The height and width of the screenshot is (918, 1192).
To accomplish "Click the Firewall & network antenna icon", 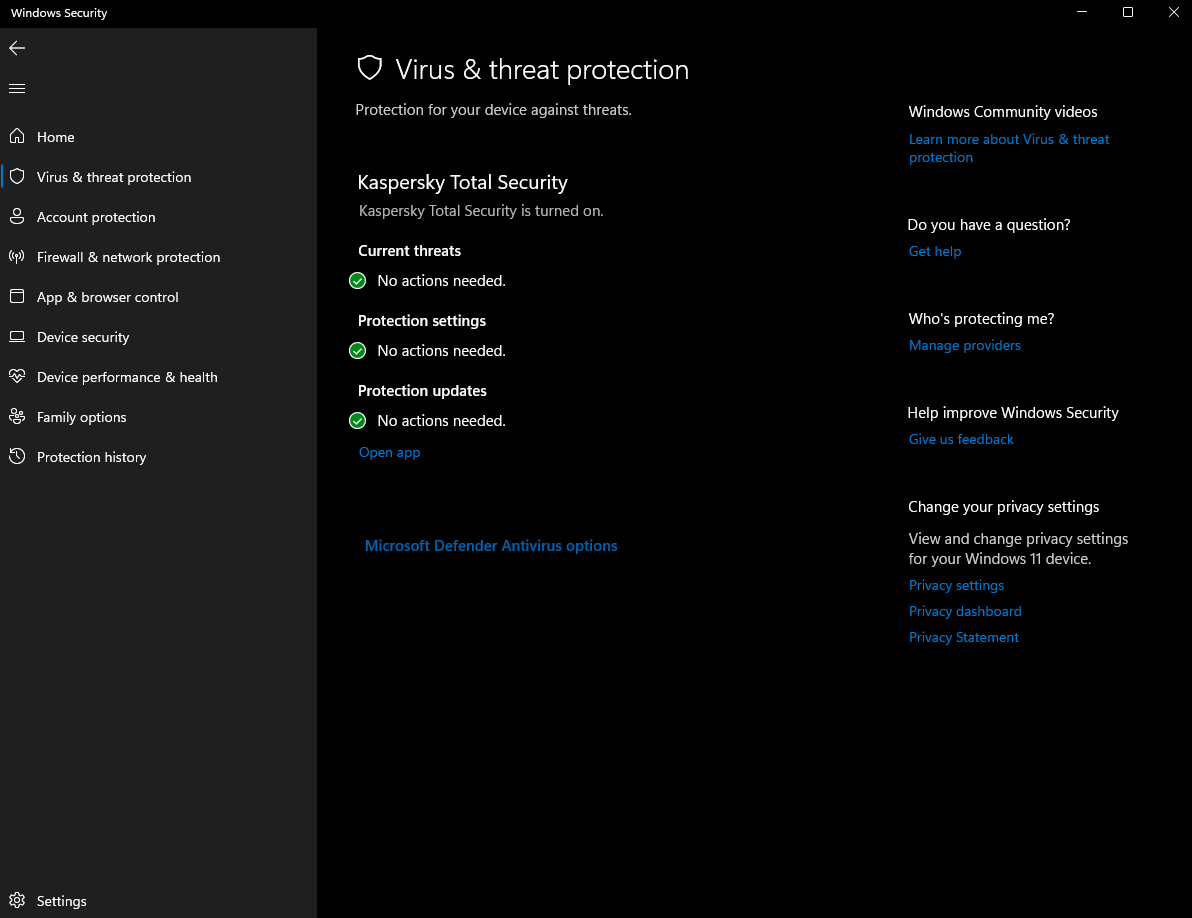I will [x=17, y=257].
